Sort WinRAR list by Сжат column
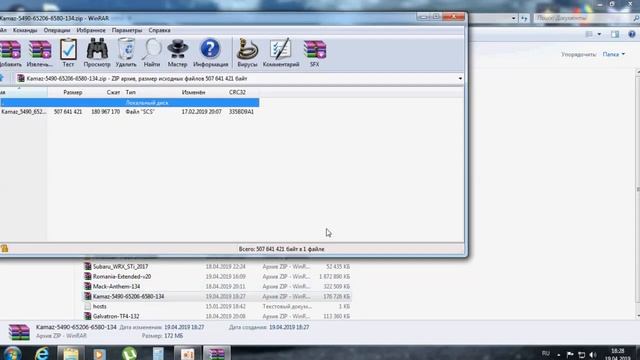The width and height of the screenshot is (640, 360). pos(113,93)
